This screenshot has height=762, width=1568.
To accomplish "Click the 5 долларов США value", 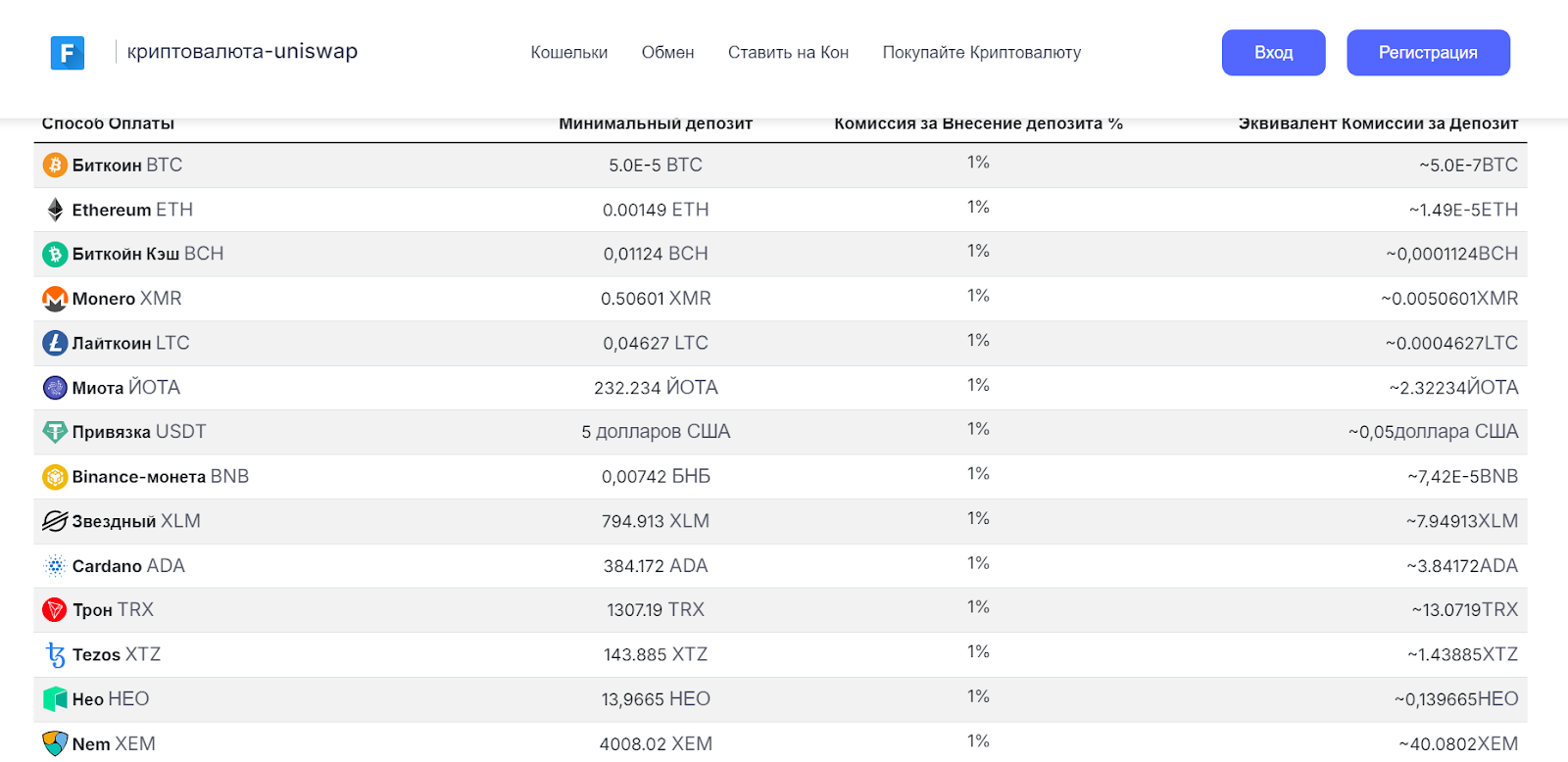I will tap(656, 432).
